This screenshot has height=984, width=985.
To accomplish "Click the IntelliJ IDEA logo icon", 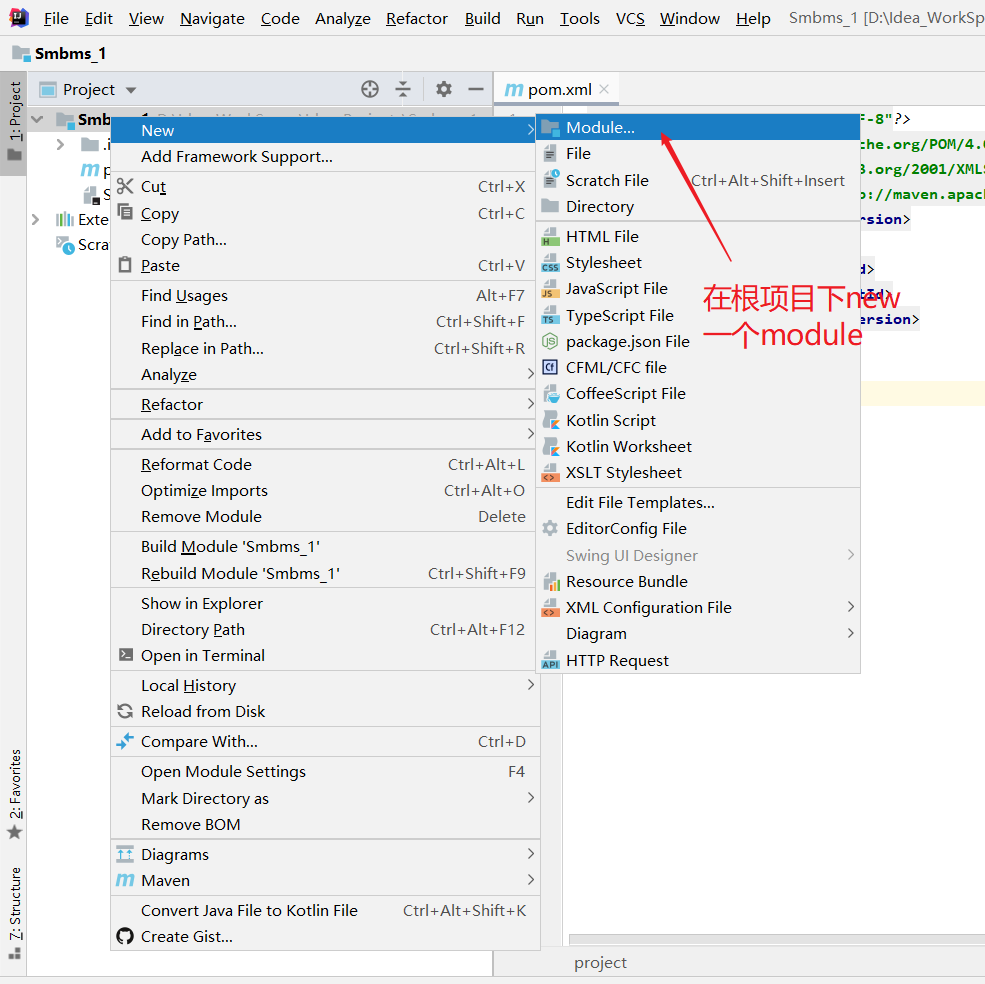I will pos(19,18).
